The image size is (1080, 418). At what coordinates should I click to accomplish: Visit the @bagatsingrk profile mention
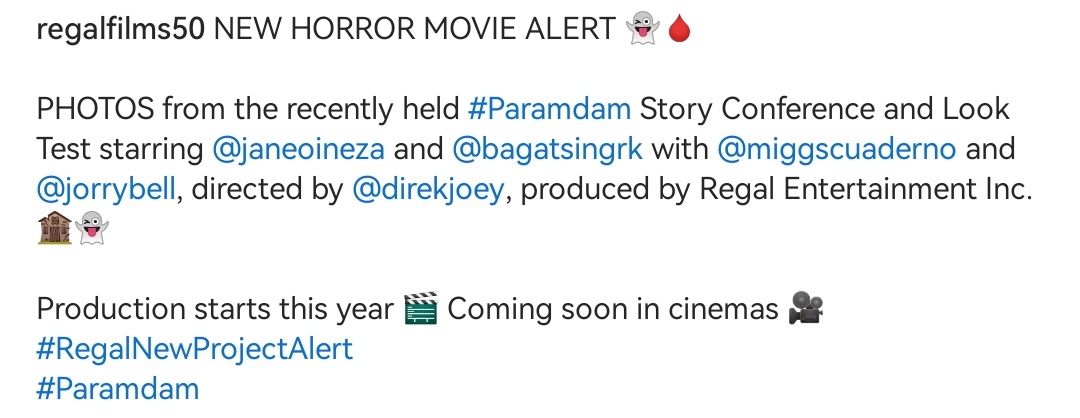(x=548, y=149)
